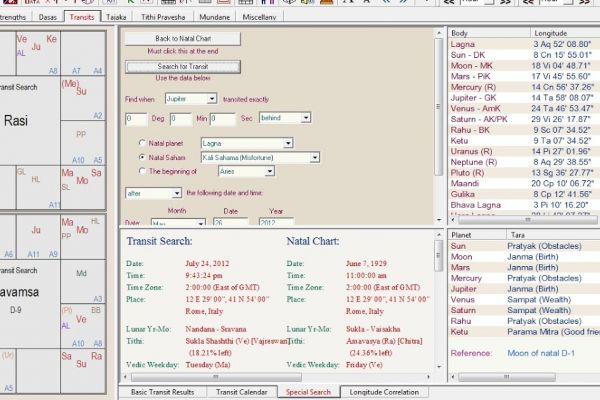600x400 pixels.
Task: Select 'The beginning of' radio option
Action: (x=141, y=172)
